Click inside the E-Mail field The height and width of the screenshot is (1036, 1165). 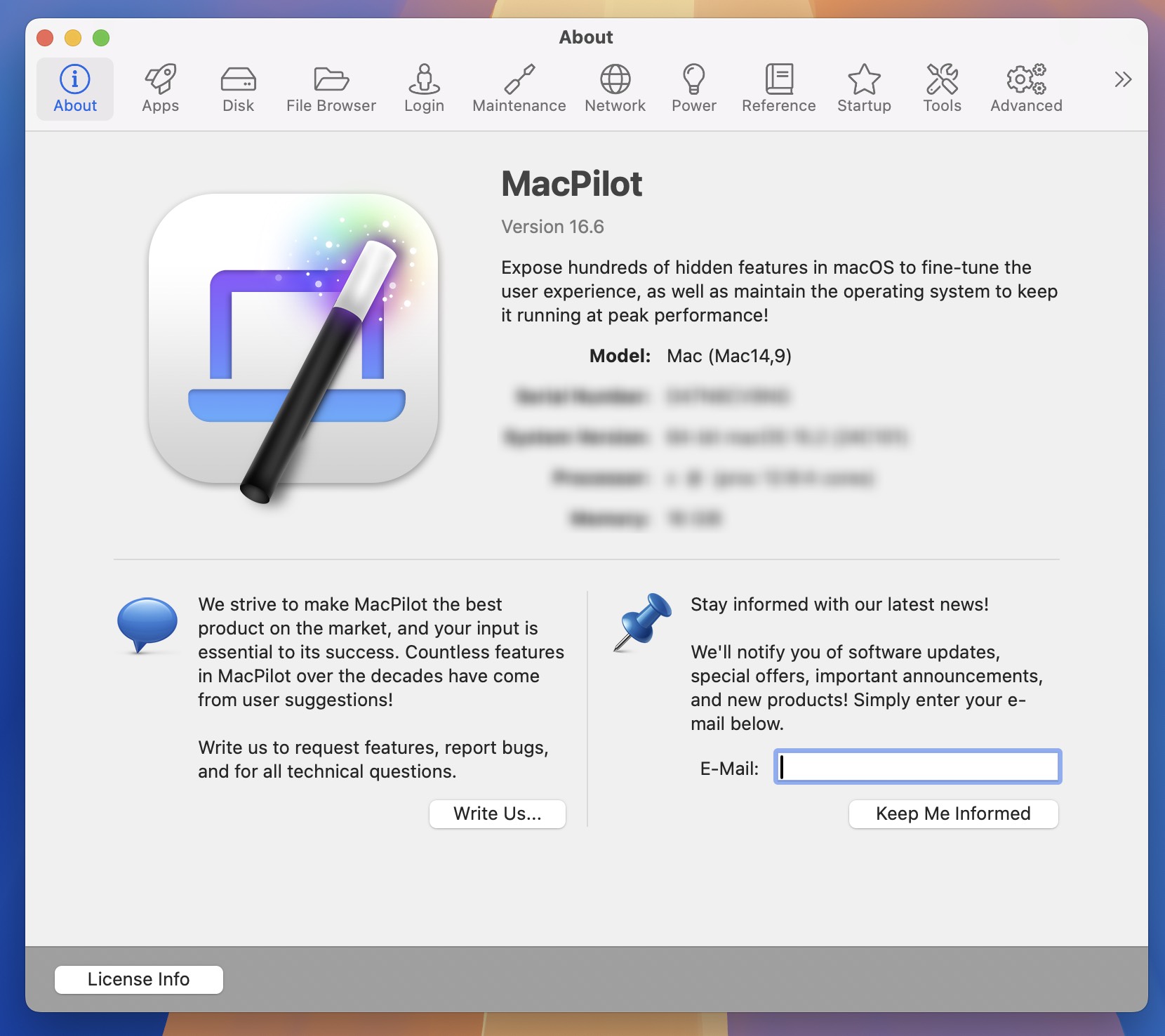(917, 767)
